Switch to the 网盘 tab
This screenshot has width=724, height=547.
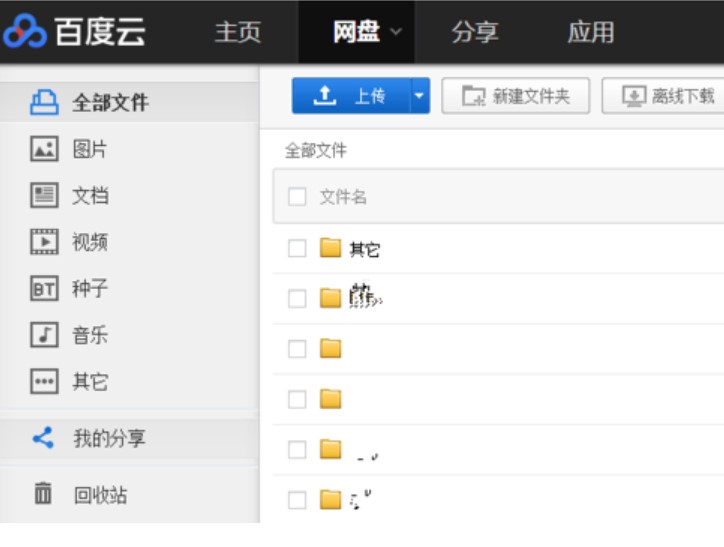point(356,32)
